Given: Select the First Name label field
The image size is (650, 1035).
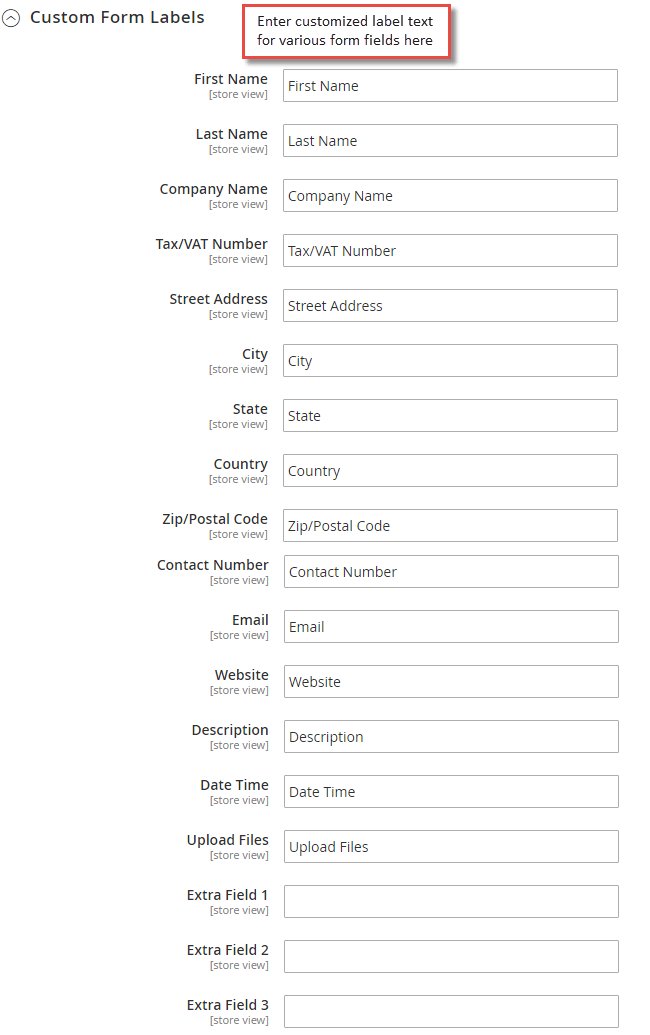Looking at the screenshot, I should coord(450,85).
